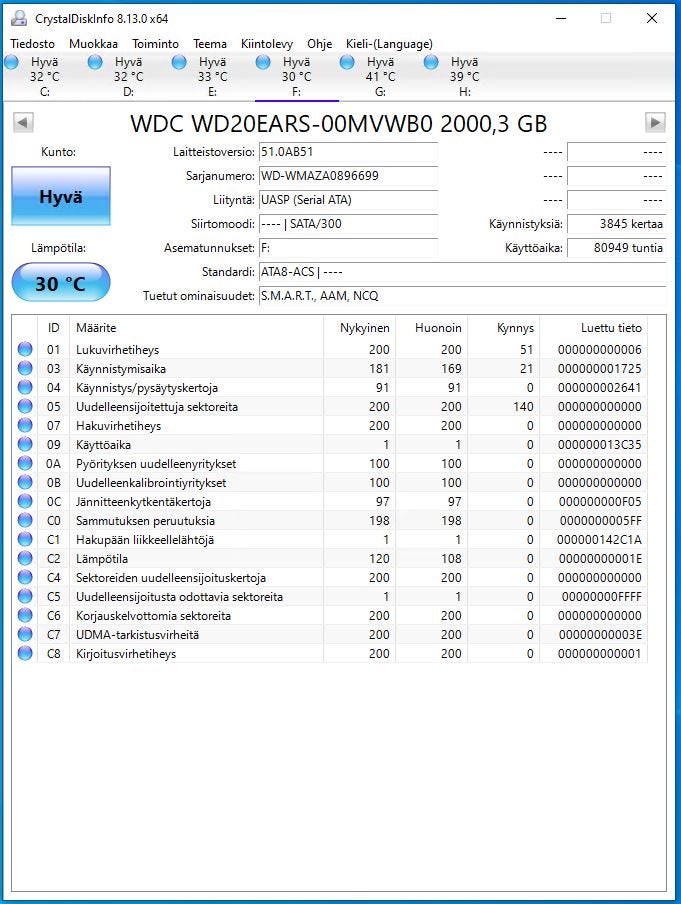Click status orb for C5 odottavia sektoreita
The image size is (681, 904).
(x=25, y=596)
